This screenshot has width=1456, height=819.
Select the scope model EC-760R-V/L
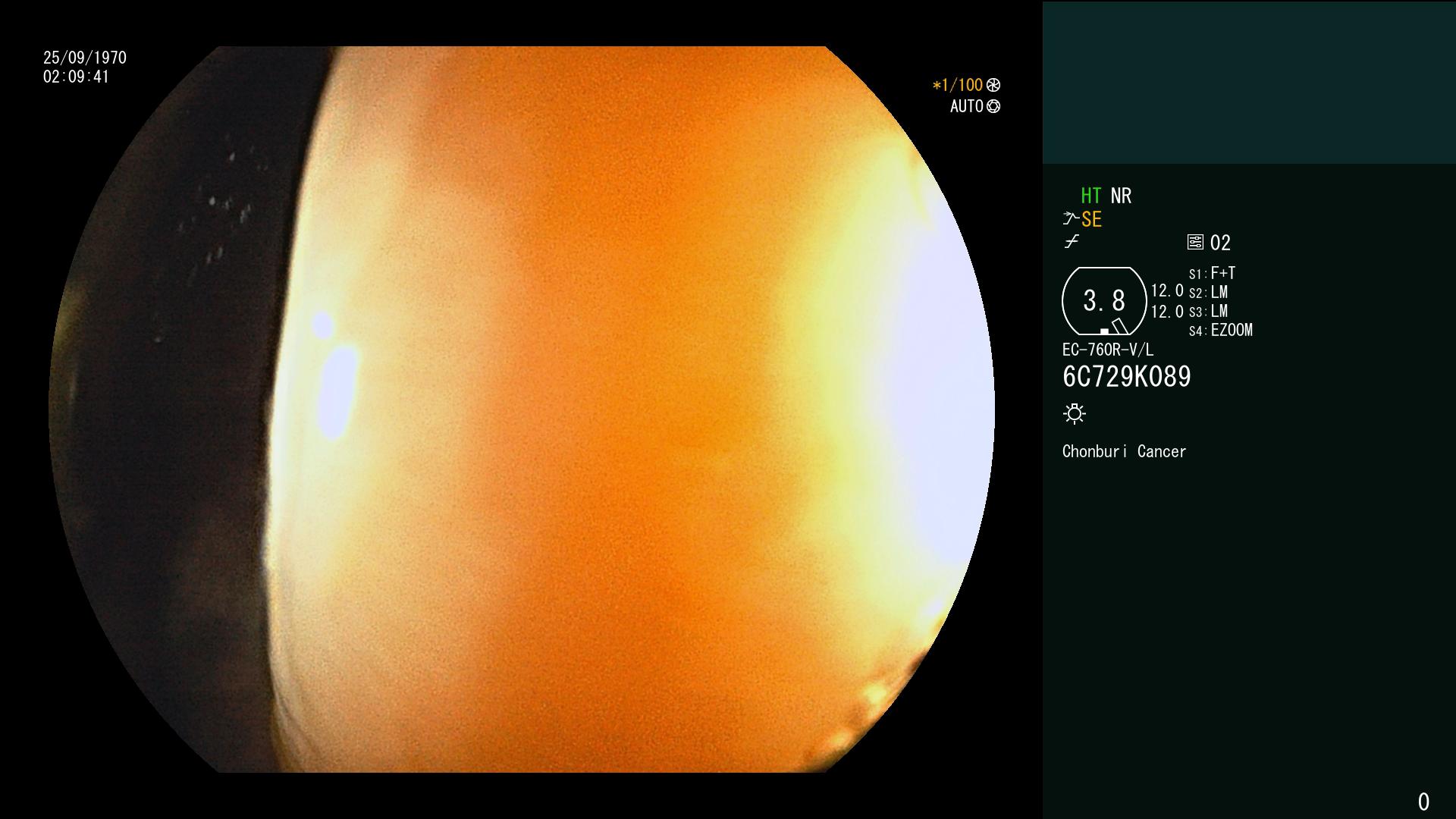1108,350
